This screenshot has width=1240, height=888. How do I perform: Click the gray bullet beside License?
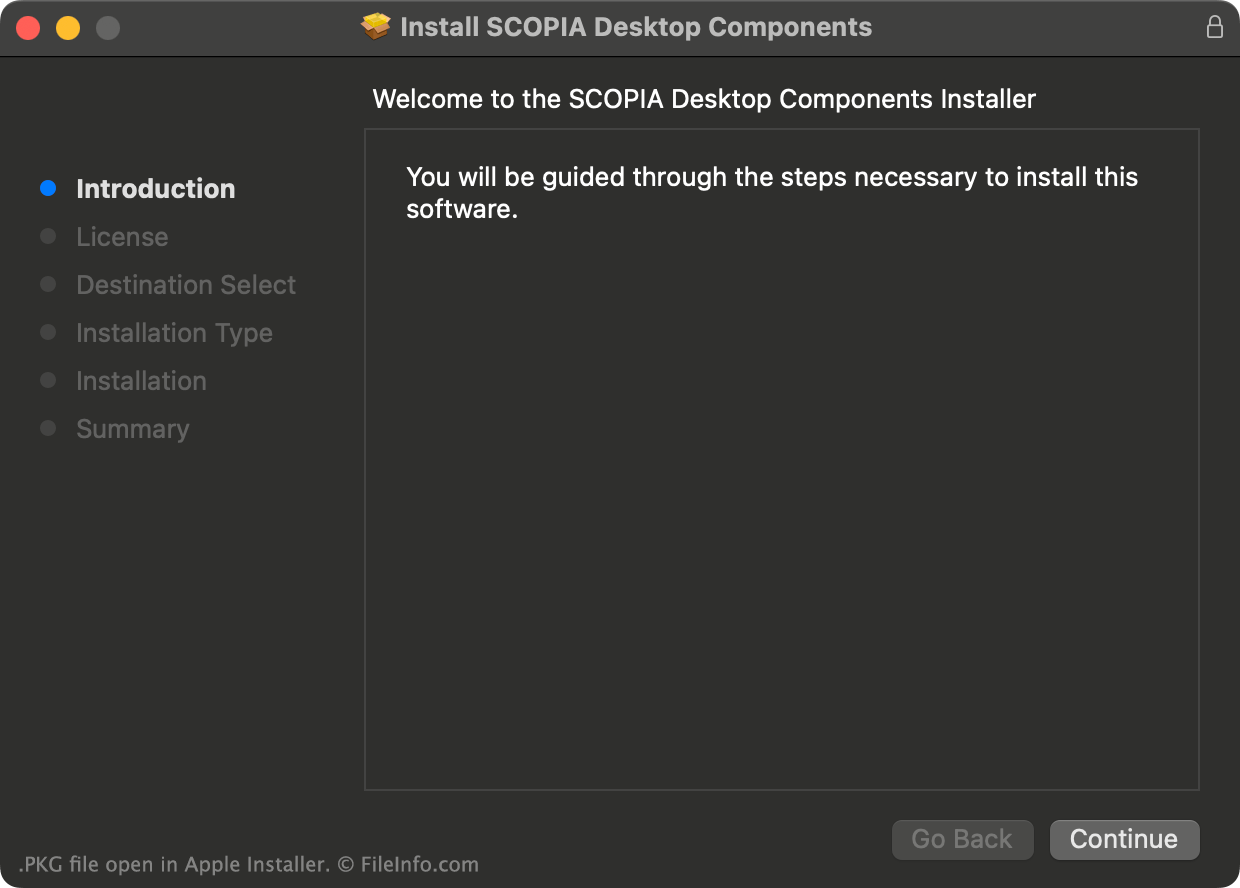point(48,236)
